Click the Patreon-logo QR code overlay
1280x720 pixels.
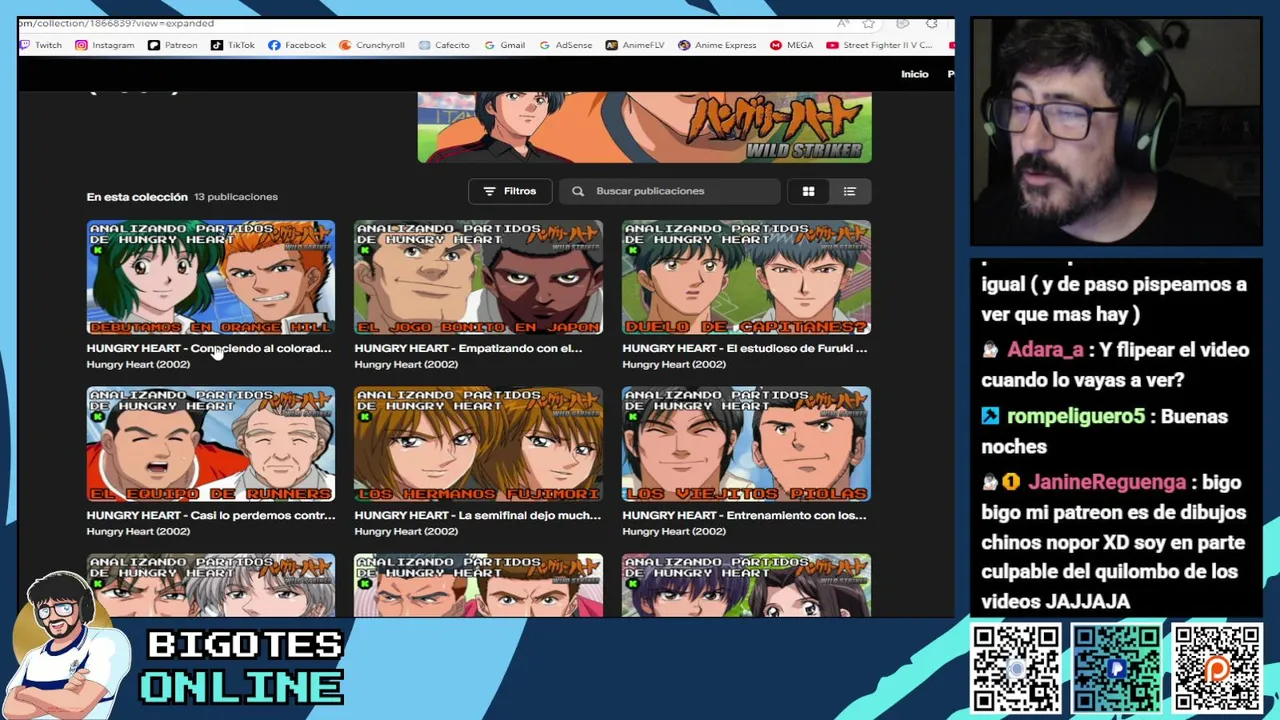pos(1217,668)
